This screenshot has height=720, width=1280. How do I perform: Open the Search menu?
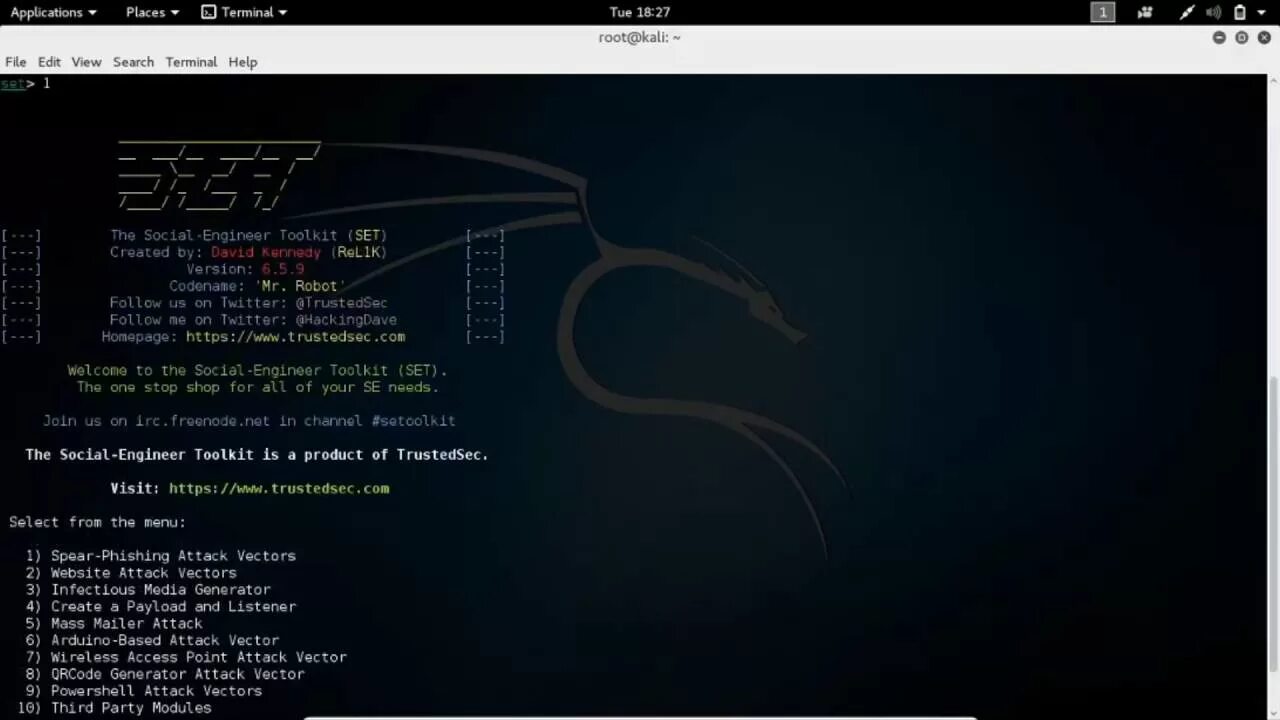point(133,62)
